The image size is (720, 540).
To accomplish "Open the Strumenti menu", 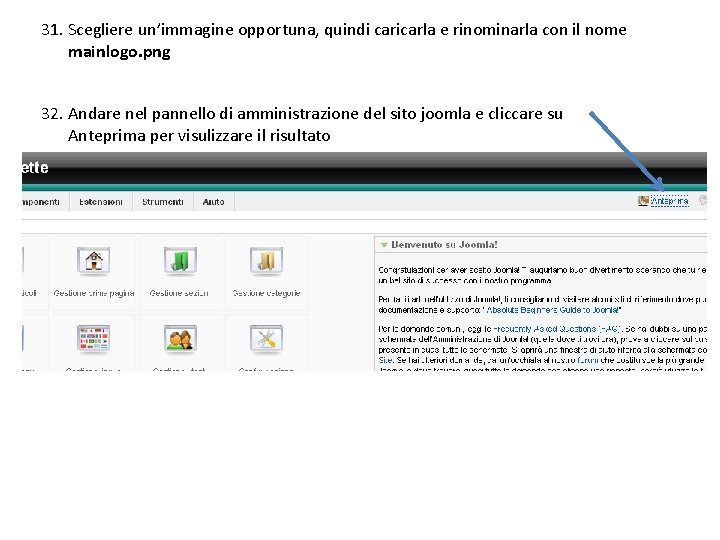I will coord(163,202).
